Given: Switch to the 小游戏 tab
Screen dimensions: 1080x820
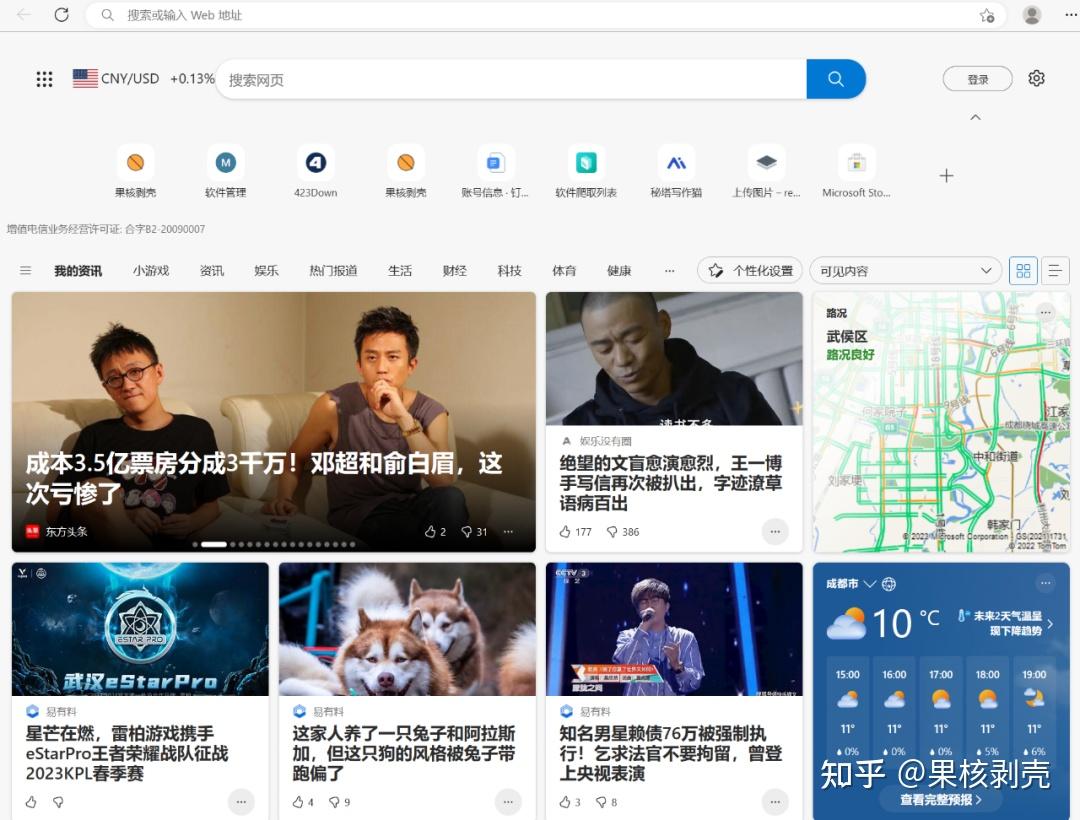Looking at the screenshot, I should [151, 270].
